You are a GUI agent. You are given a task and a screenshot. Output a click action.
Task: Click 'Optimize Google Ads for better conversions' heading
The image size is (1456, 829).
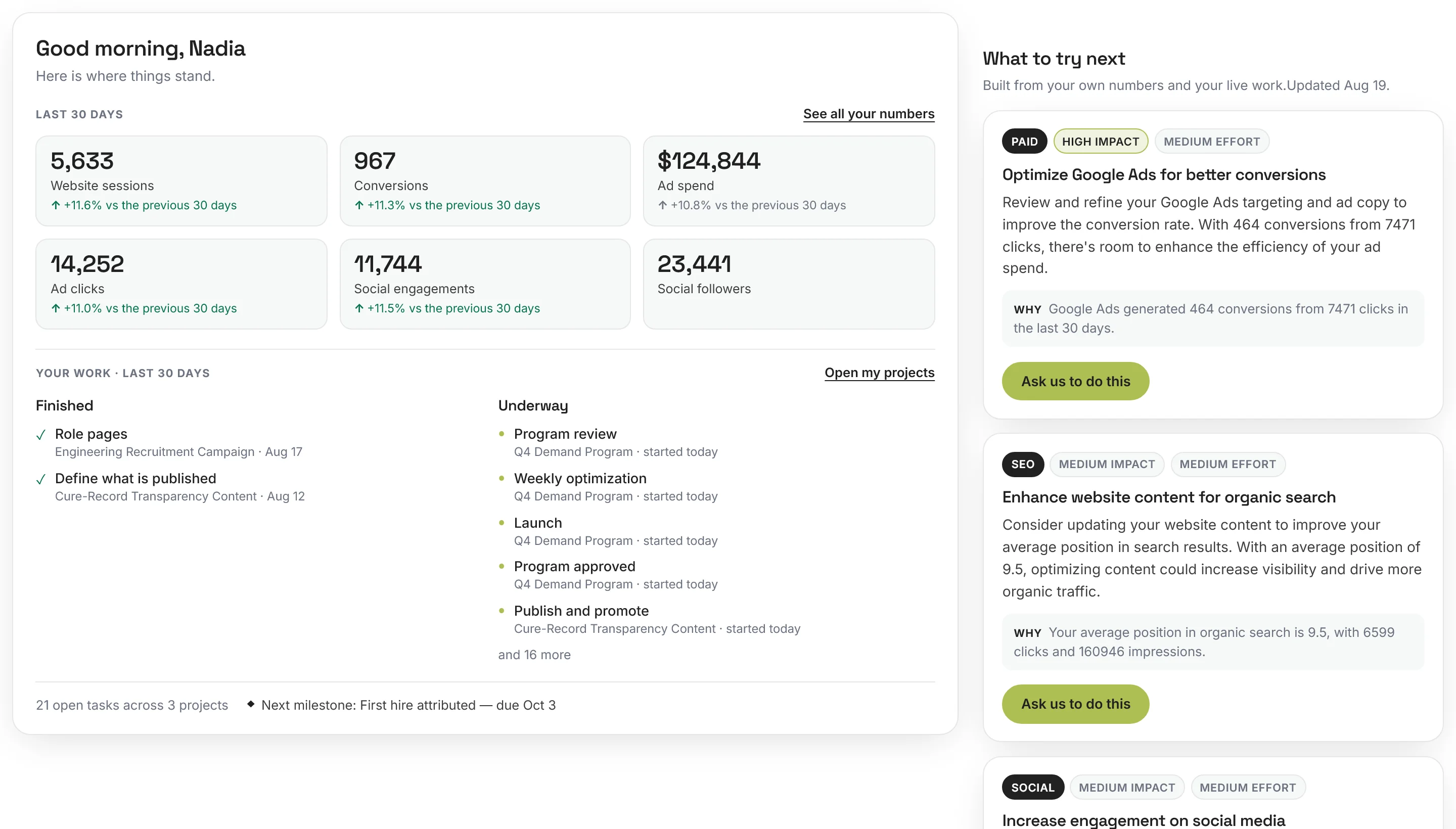pyautogui.click(x=1163, y=174)
